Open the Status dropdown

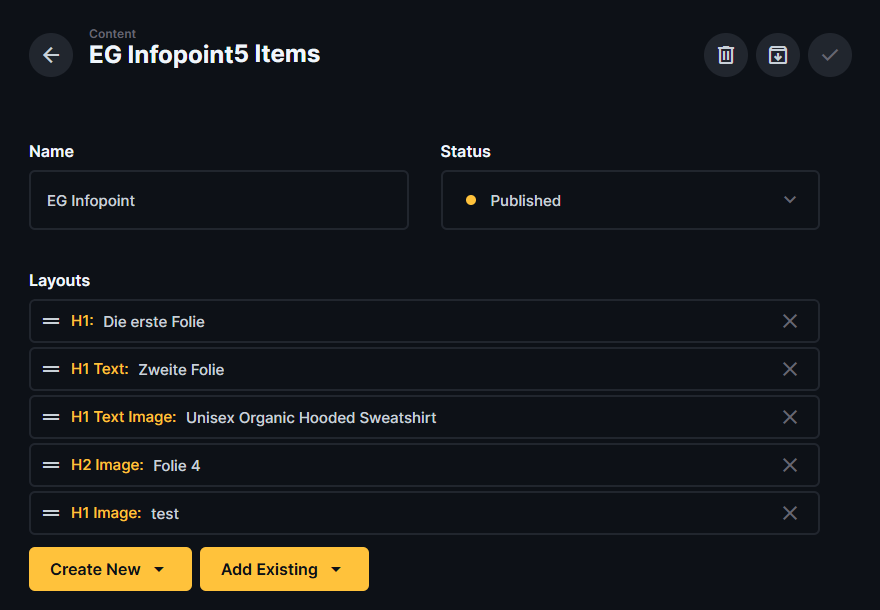click(630, 200)
